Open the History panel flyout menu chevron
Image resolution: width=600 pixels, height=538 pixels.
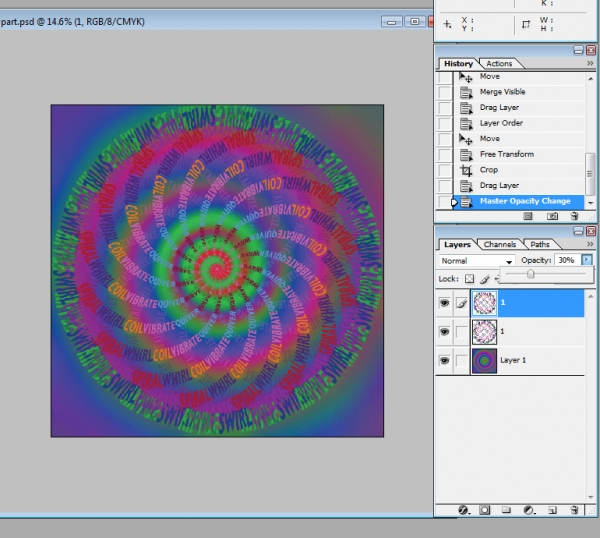[x=590, y=63]
